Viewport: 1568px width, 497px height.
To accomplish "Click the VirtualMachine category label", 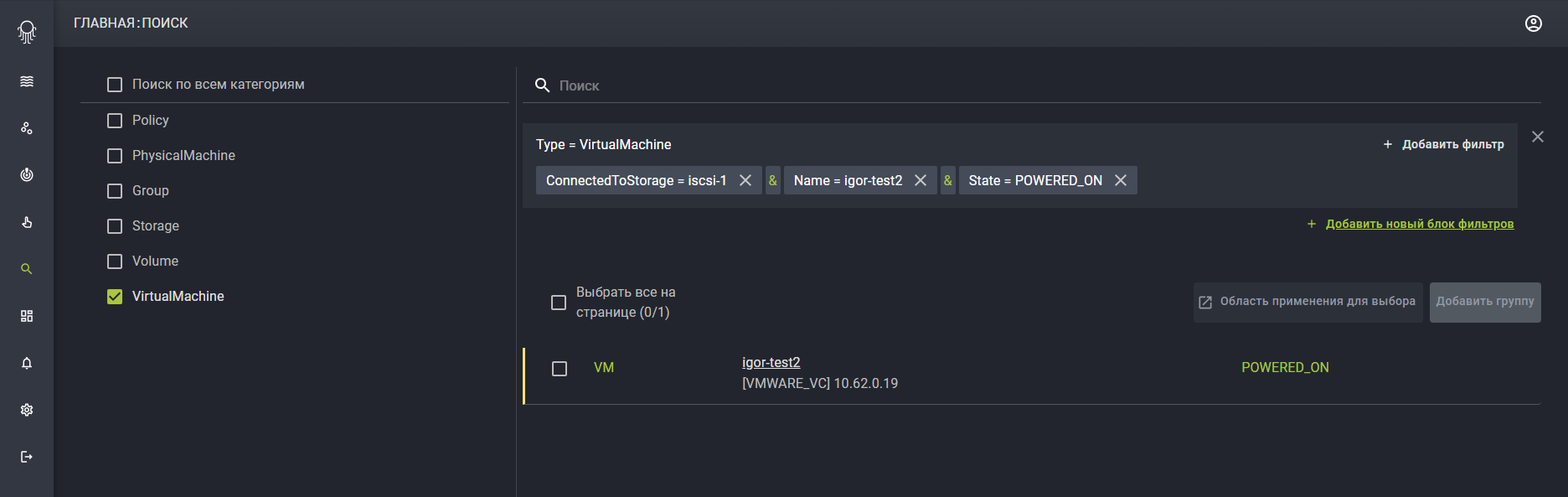I will [x=178, y=296].
